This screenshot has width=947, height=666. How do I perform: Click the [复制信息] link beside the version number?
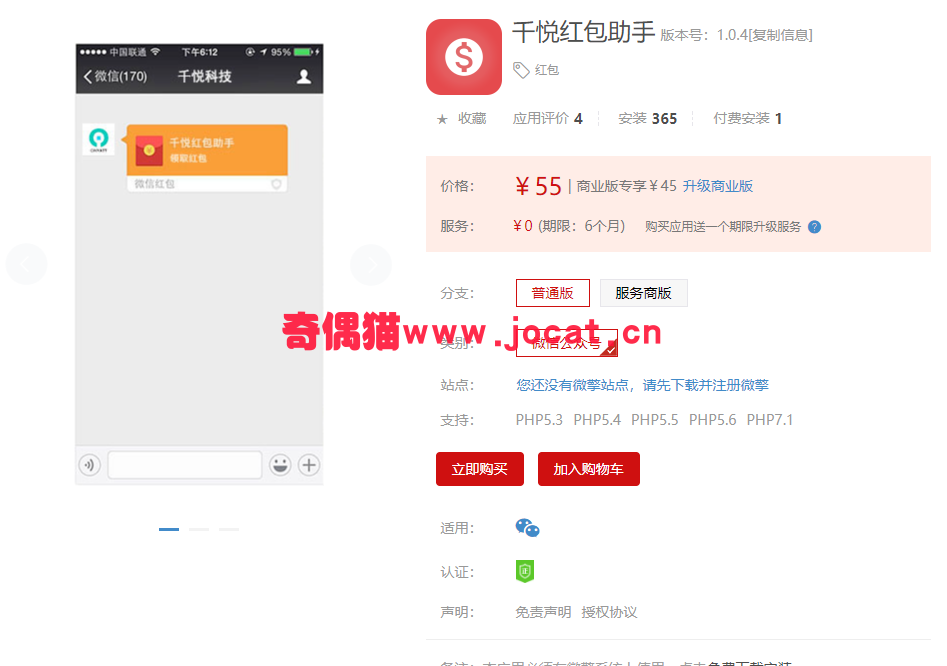780,35
